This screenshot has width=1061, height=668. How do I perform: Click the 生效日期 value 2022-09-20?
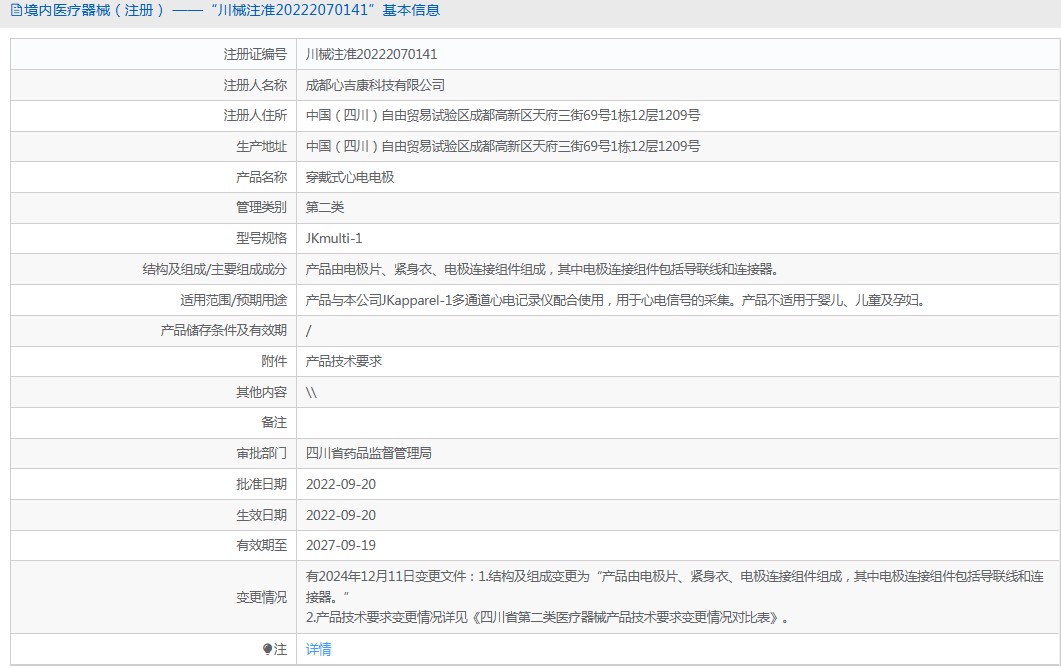[341, 515]
